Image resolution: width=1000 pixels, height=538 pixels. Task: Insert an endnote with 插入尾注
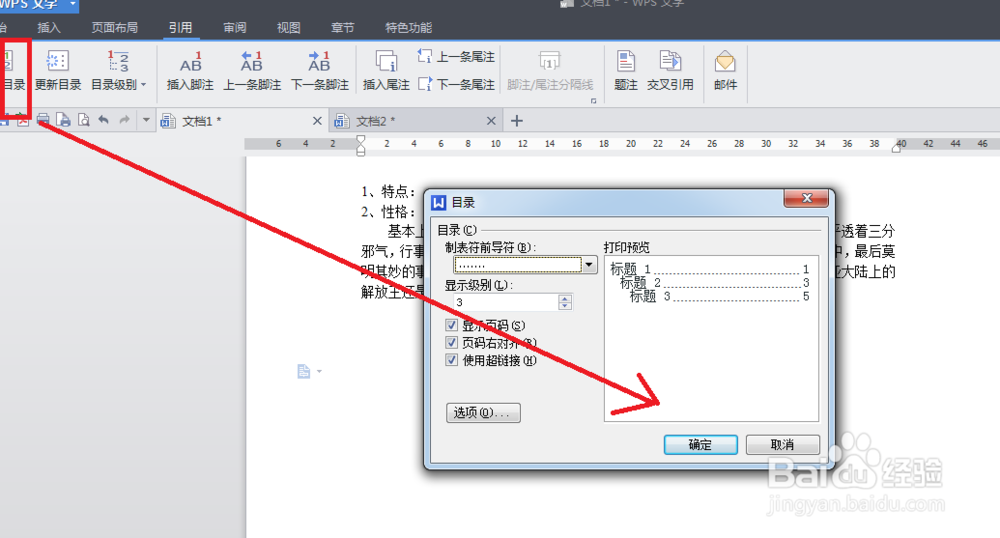[386, 70]
